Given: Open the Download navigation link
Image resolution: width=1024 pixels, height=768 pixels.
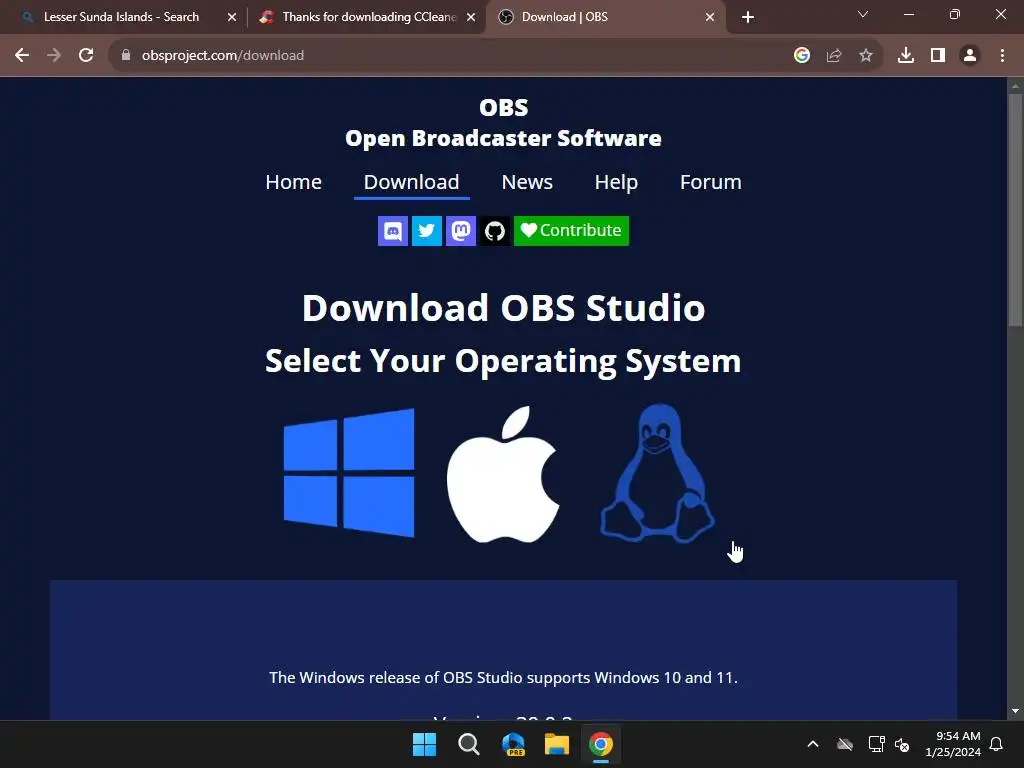Looking at the screenshot, I should point(411,182).
